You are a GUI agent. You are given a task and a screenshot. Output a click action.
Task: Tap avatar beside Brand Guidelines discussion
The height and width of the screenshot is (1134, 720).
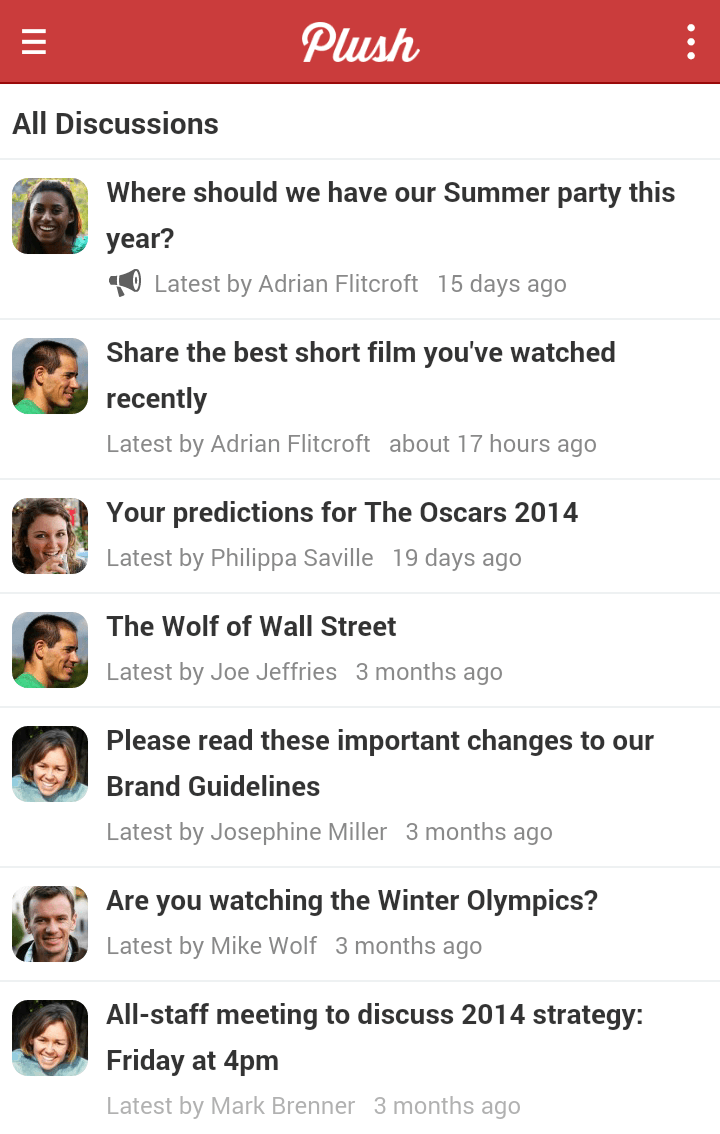(50, 764)
